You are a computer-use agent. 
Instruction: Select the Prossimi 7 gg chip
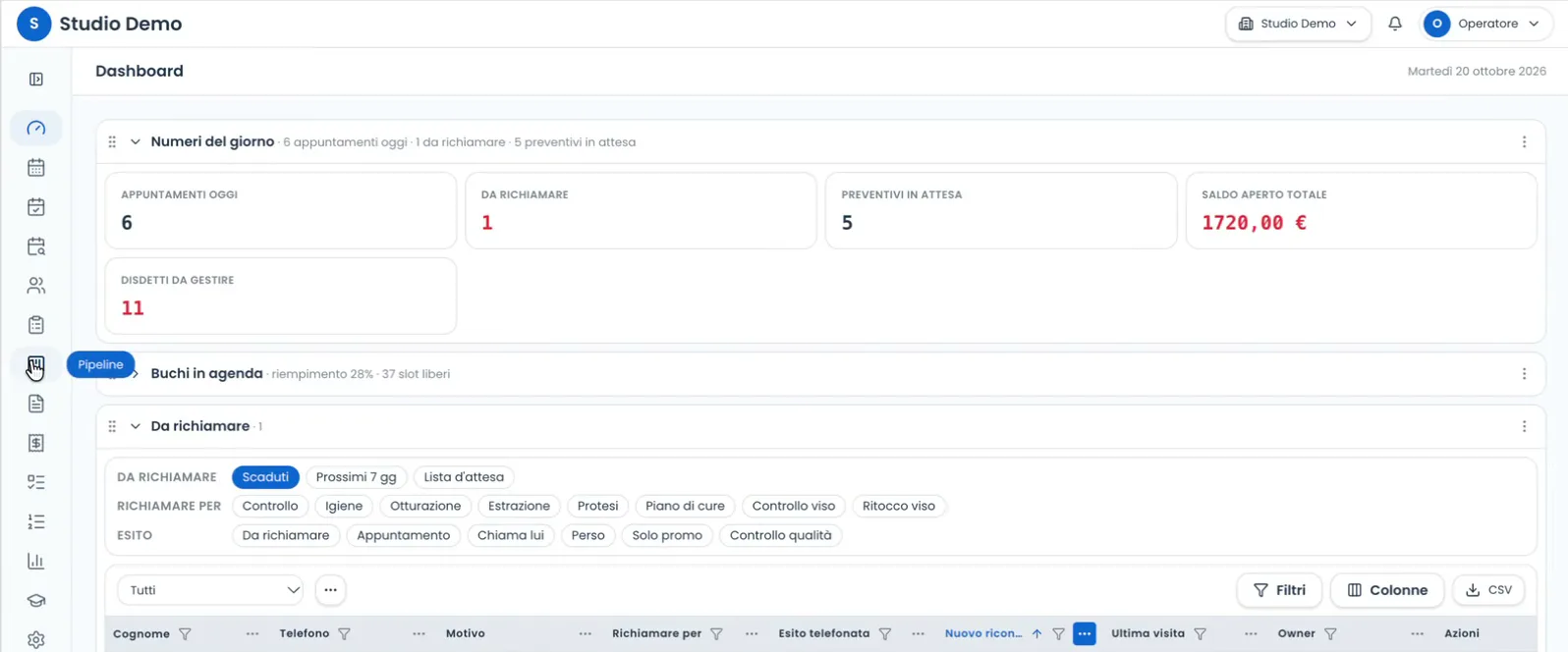[x=357, y=477]
